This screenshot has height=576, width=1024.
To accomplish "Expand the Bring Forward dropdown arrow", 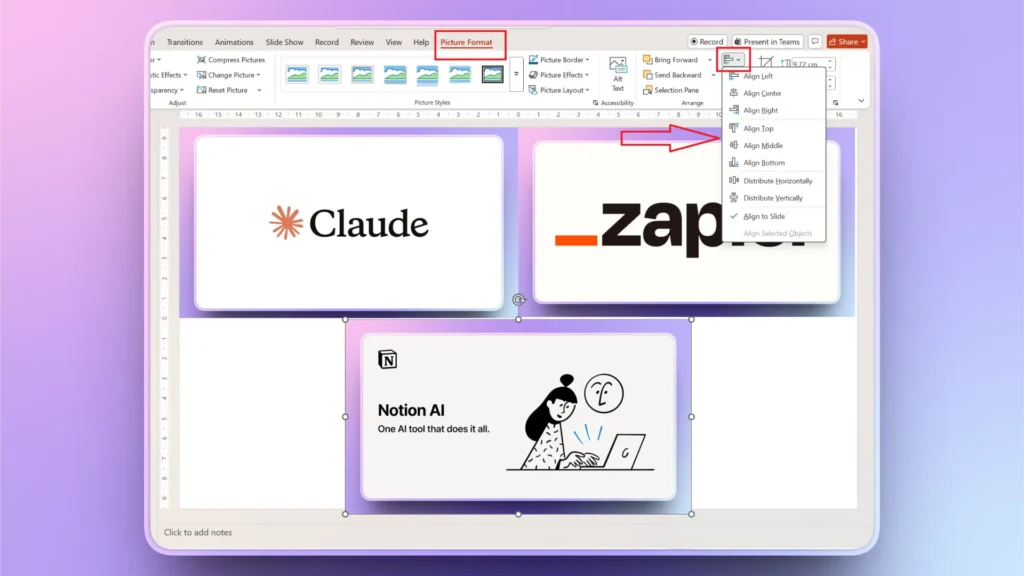I will [710, 59].
